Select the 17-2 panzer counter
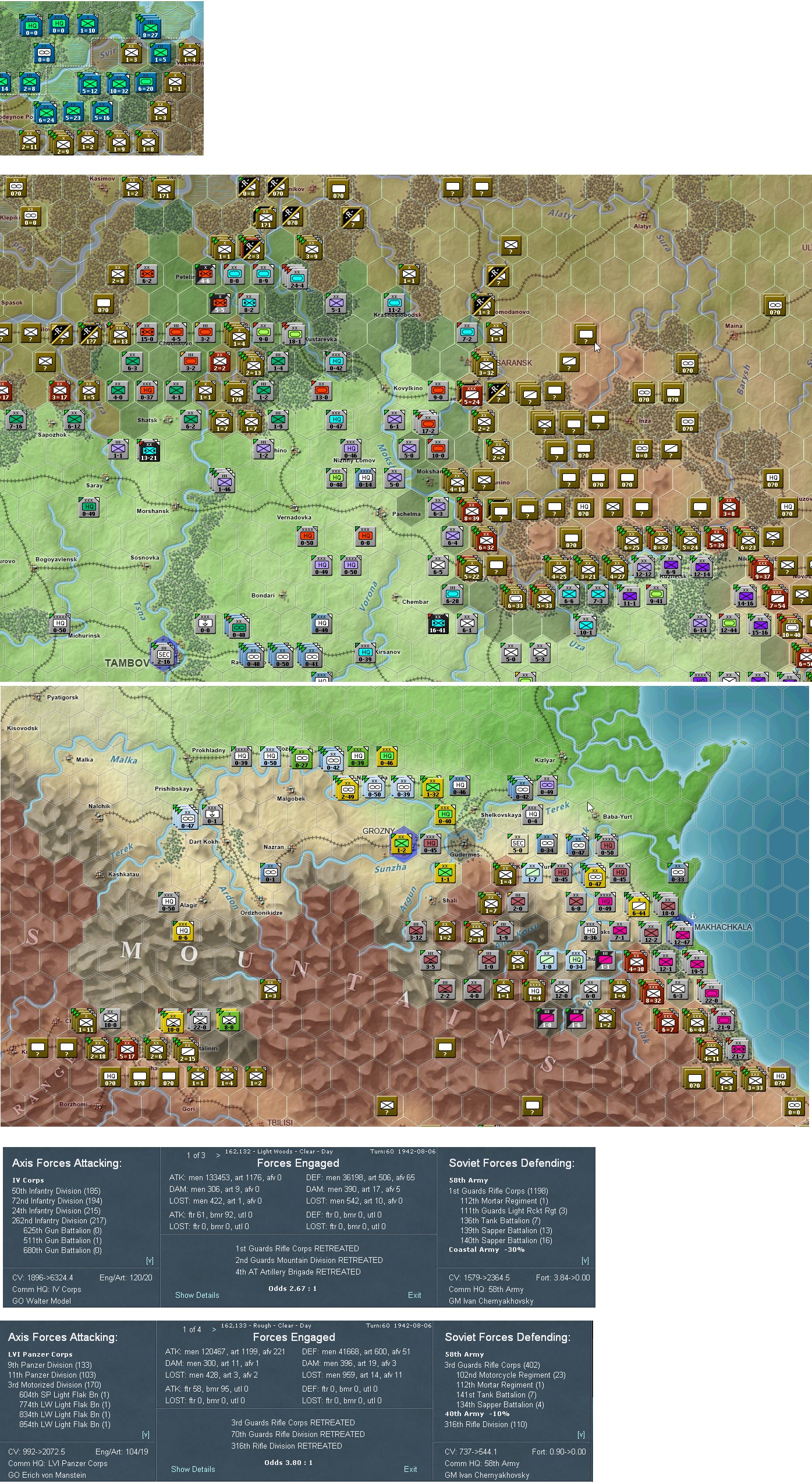The height and width of the screenshot is (1483, 812). [x=428, y=424]
